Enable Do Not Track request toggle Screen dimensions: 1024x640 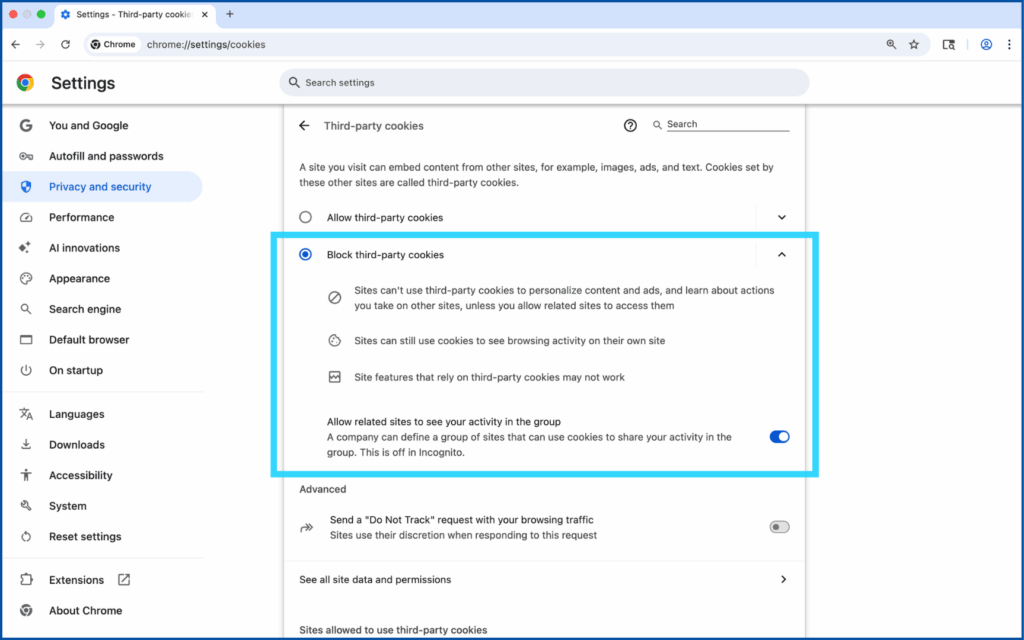pyautogui.click(x=779, y=527)
